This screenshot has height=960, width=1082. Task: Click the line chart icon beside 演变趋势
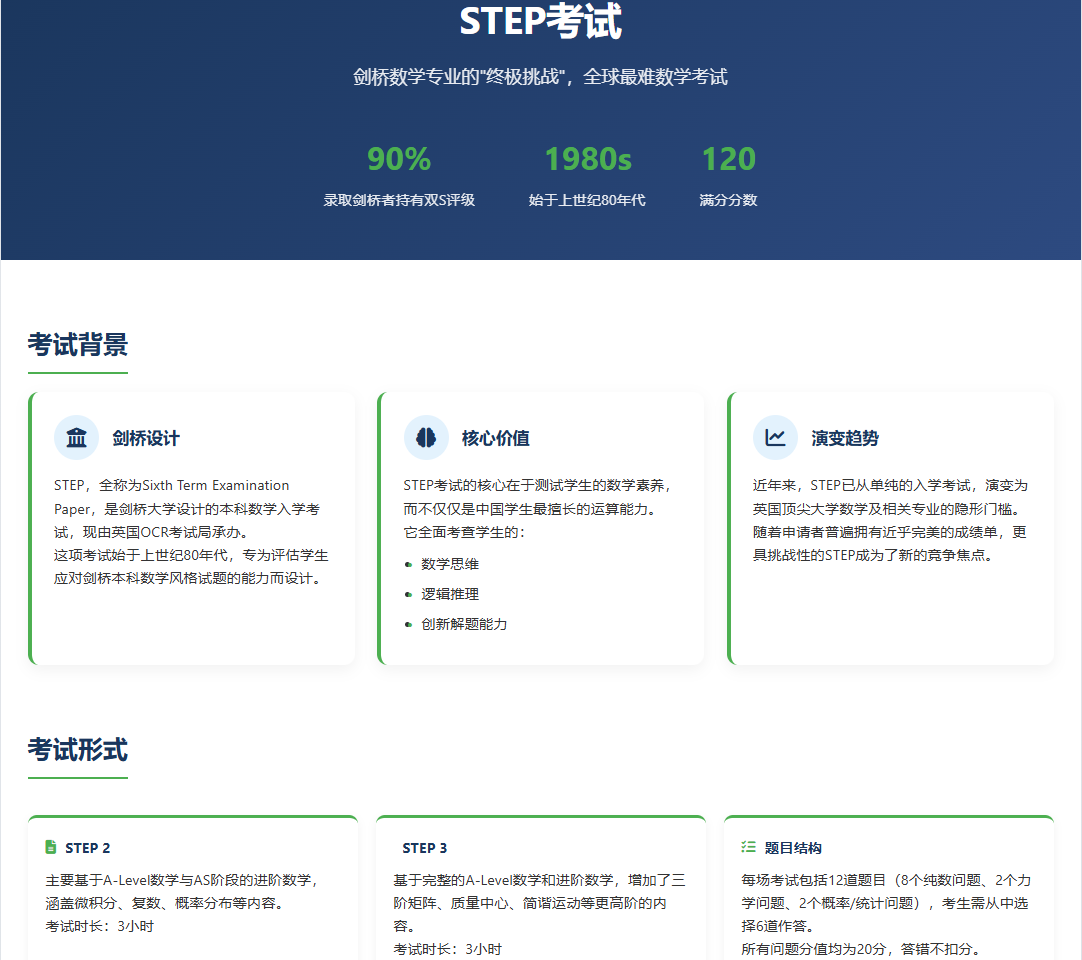click(775, 438)
